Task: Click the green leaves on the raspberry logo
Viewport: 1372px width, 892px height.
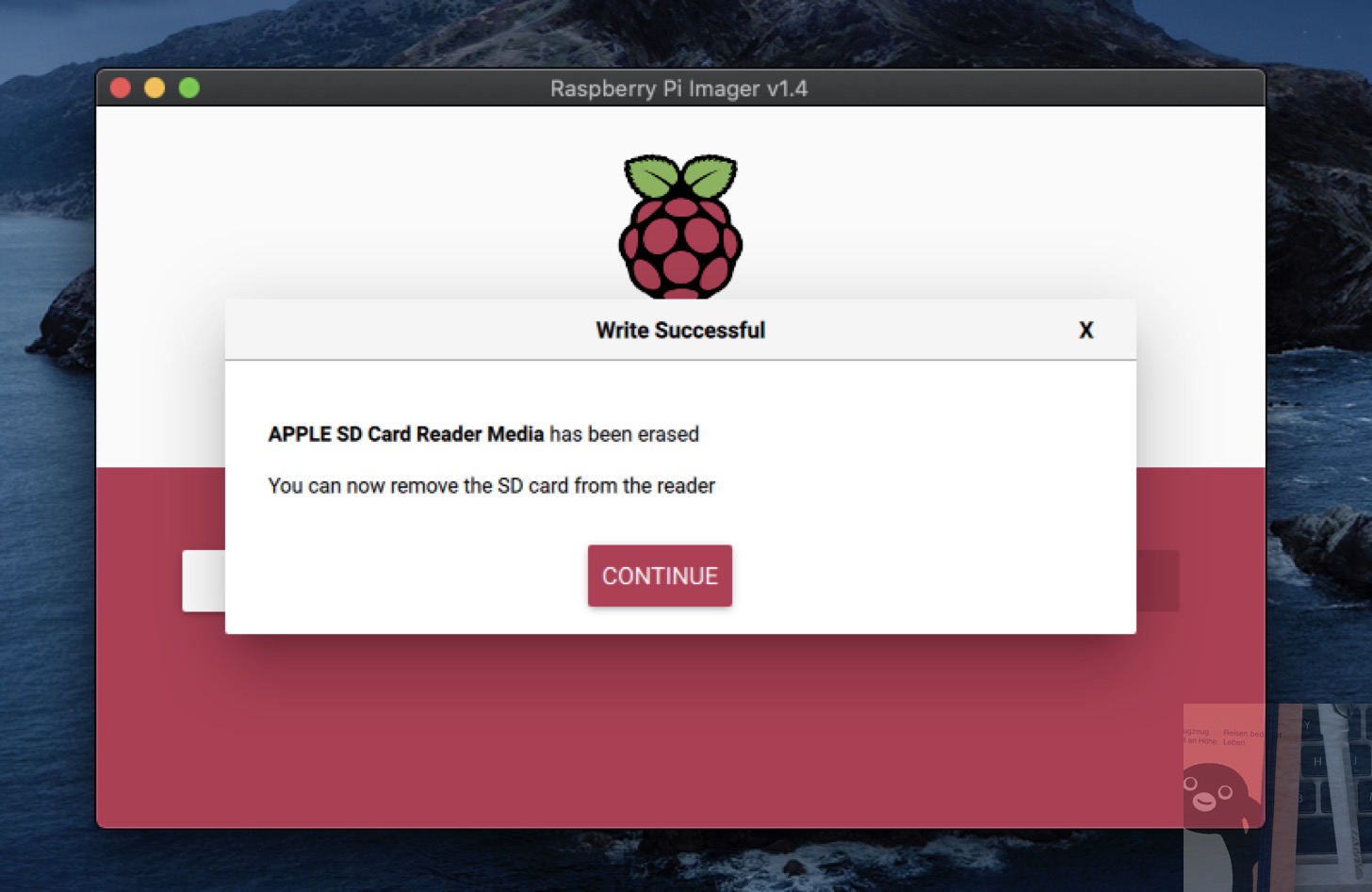Action: (x=680, y=176)
